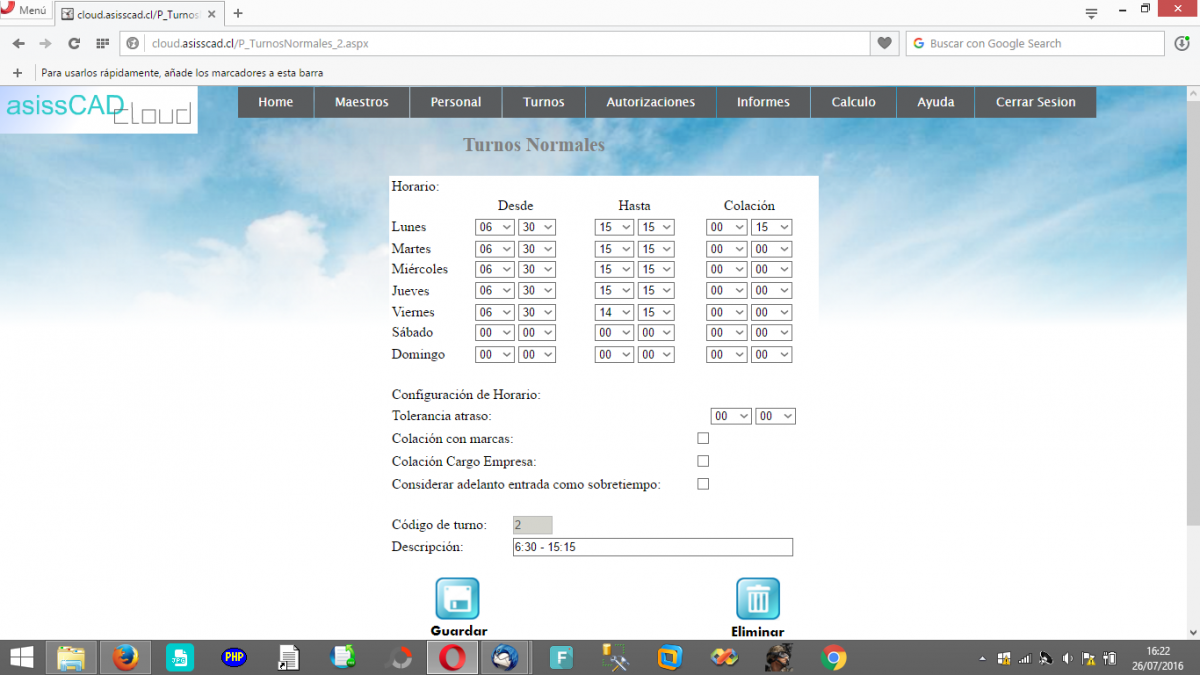1200x675 pixels.
Task: Click the site info globe icon in address bar
Action: tap(133, 44)
